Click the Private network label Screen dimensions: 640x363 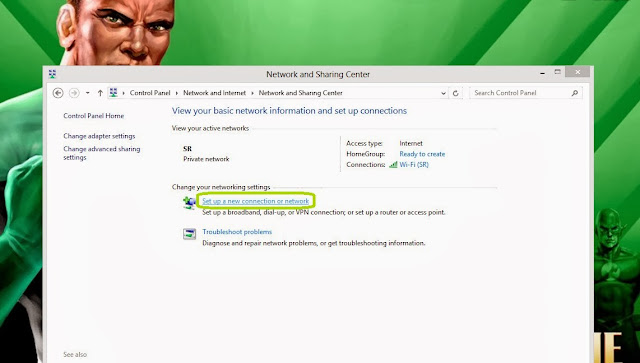coord(206,159)
